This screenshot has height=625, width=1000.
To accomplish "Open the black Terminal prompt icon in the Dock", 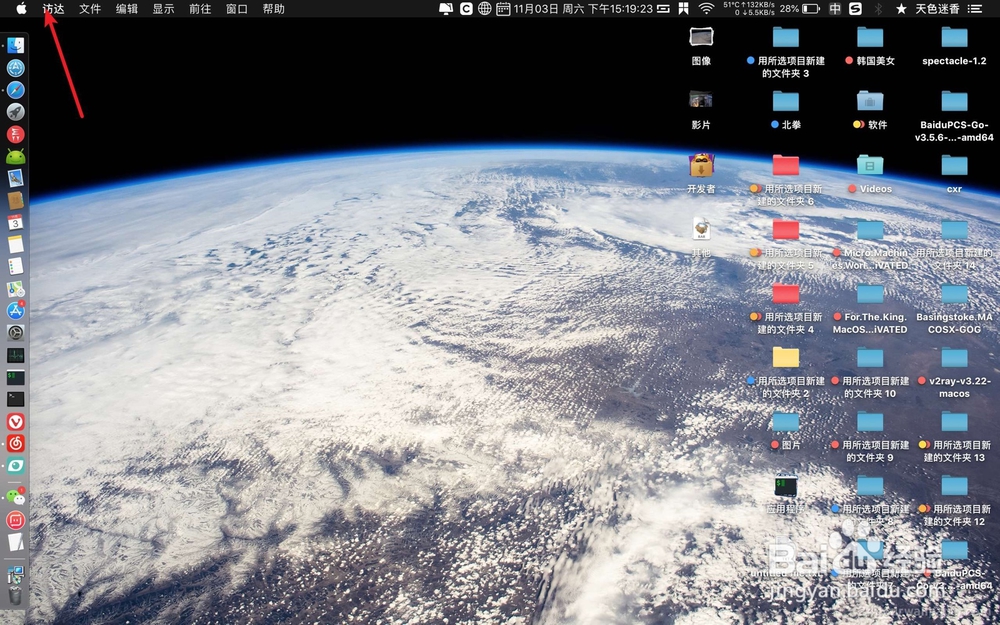I will click(15, 399).
